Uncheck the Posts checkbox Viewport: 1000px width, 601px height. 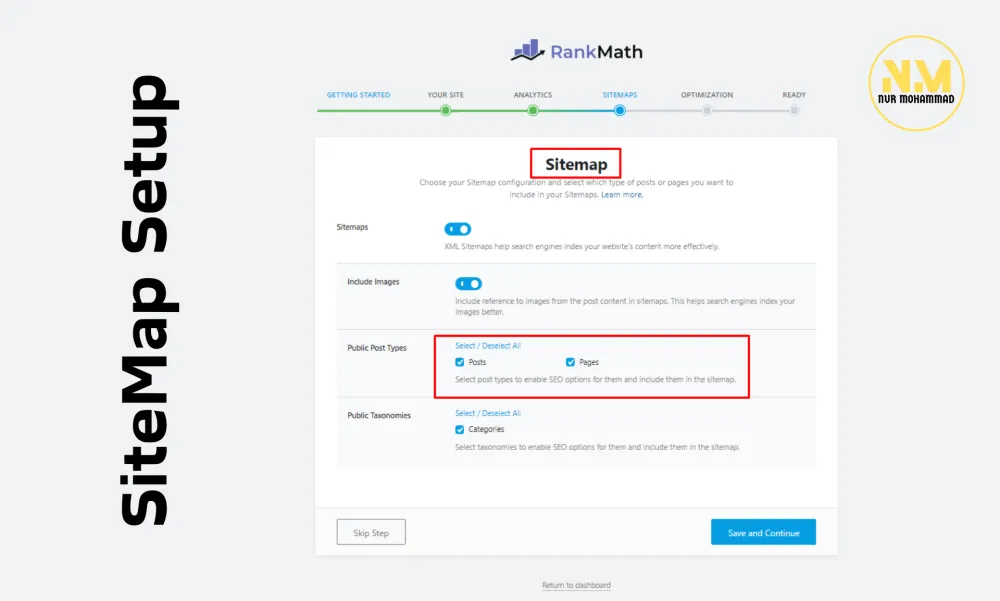(459, 362)
